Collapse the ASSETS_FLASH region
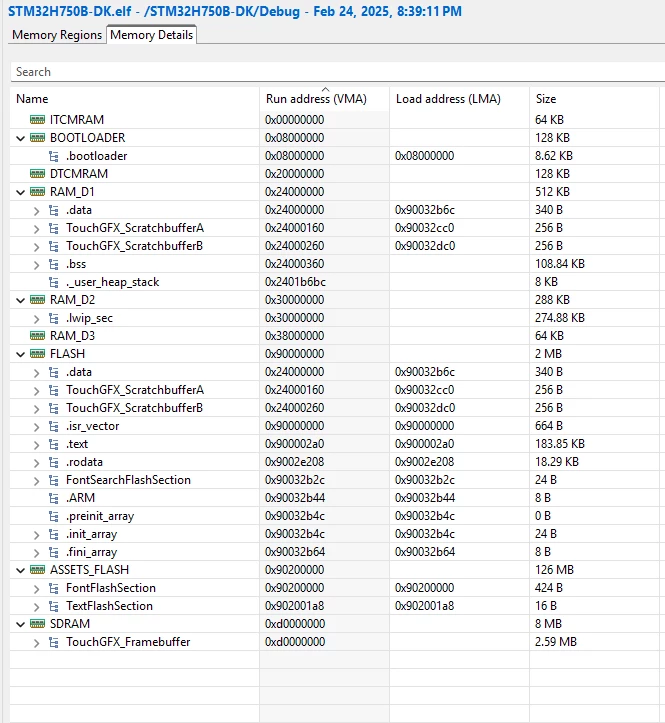Viewport: 665px width, 723px height. pyautogui.click(x=20, y=570)
